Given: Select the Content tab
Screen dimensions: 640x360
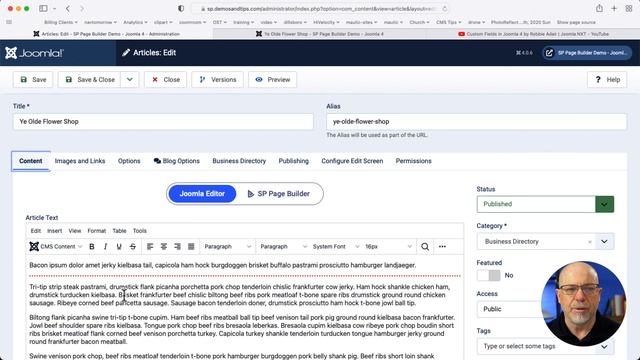Looking at the screenshot, I should [x=31, y=161].
